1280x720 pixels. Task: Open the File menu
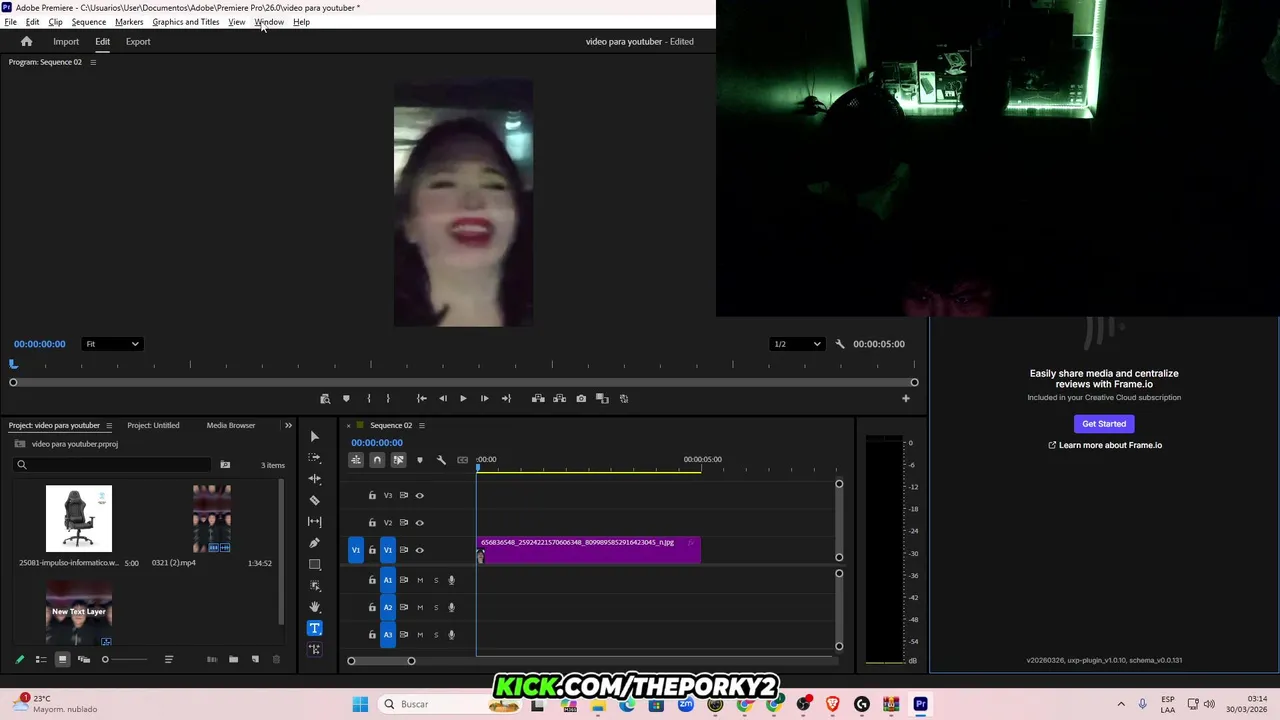10,22
